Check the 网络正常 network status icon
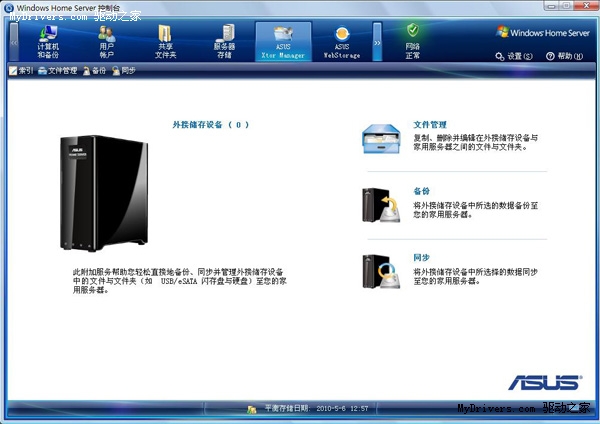600x424 pixels. [x=412, y=42]
